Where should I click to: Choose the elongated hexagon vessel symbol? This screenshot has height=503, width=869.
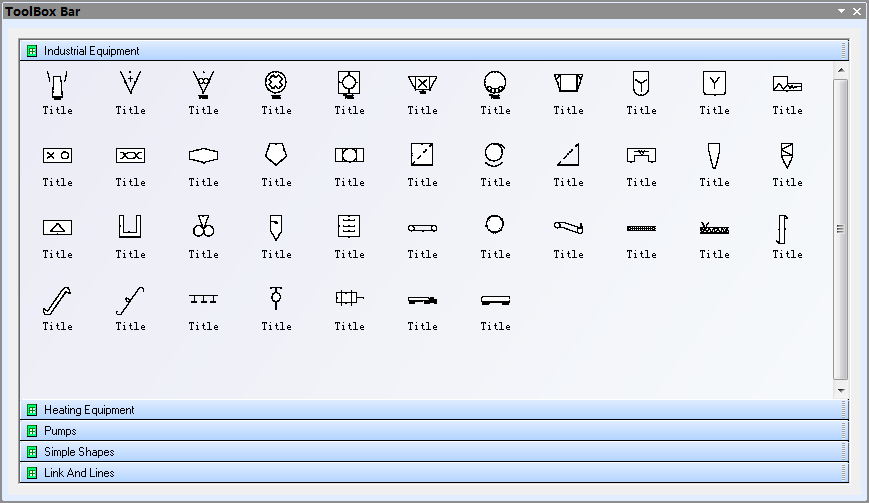tap(203, 155)
